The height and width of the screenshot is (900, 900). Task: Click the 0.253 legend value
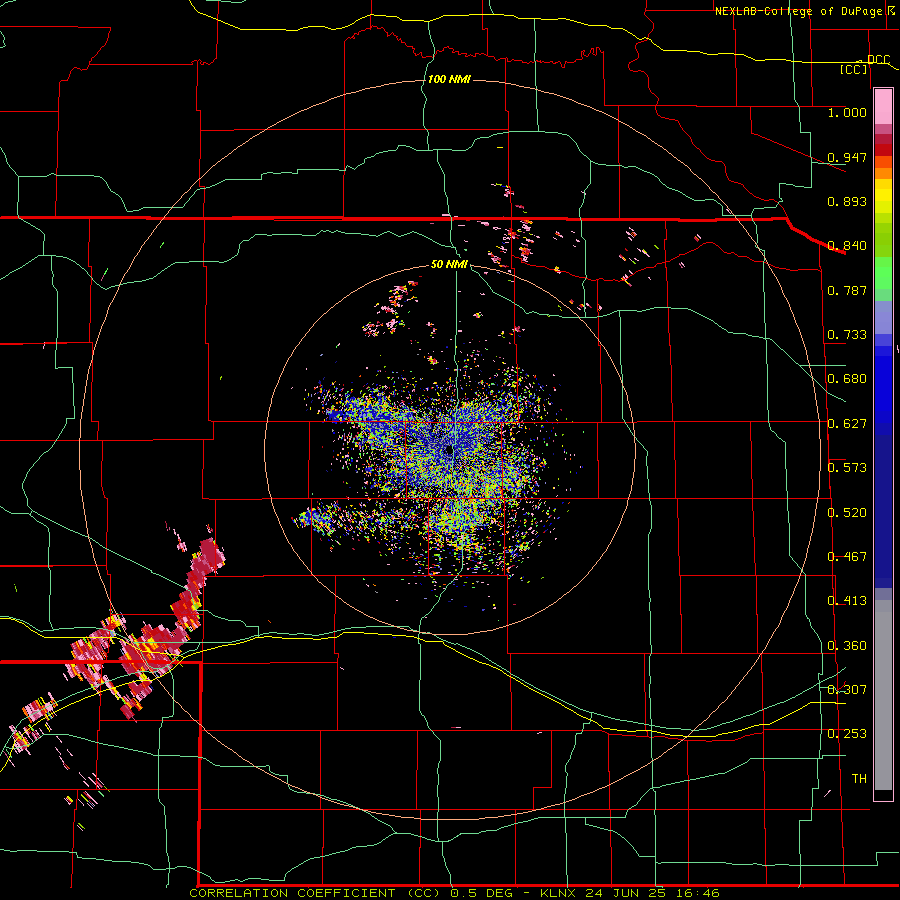[847, 734]
